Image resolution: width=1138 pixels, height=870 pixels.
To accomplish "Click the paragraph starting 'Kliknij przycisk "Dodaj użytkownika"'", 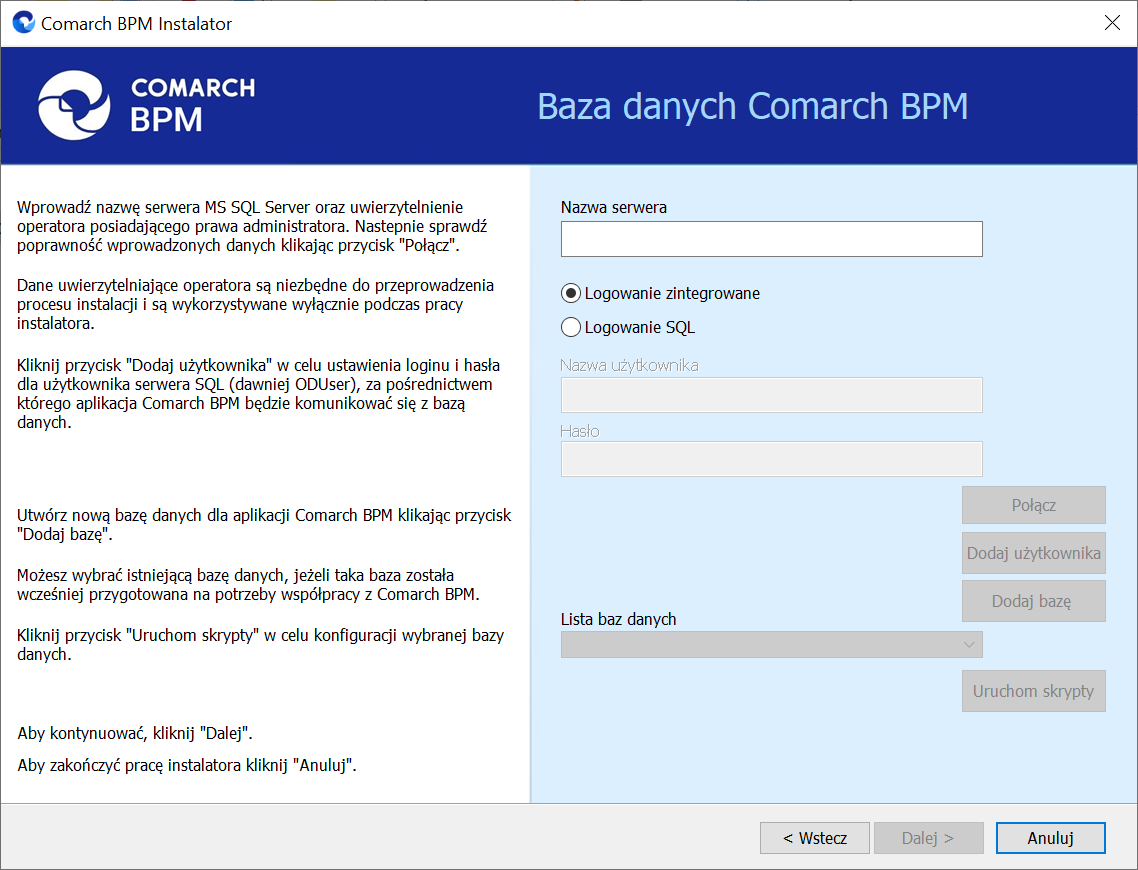I will pyautogui.click(x=258, y=393).
